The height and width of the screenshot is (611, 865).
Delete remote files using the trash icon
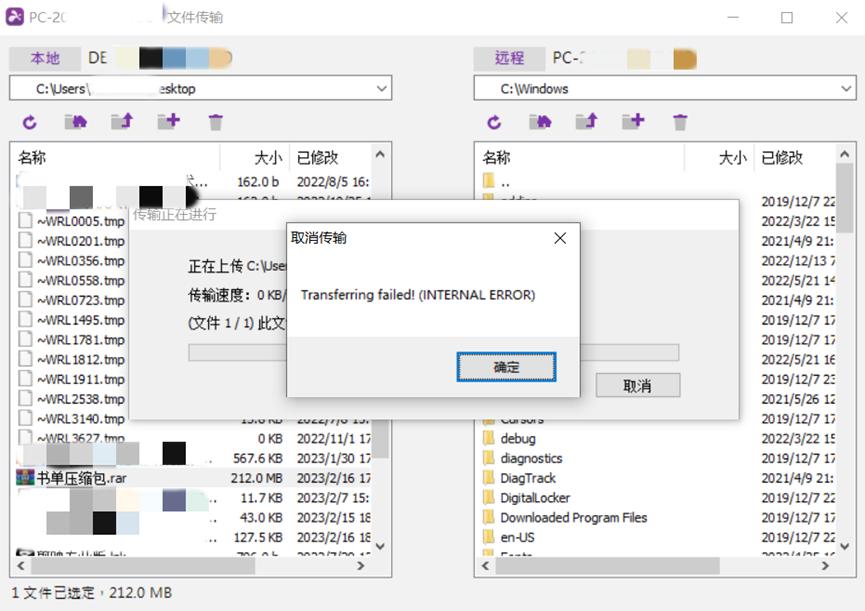click(679, 121)
